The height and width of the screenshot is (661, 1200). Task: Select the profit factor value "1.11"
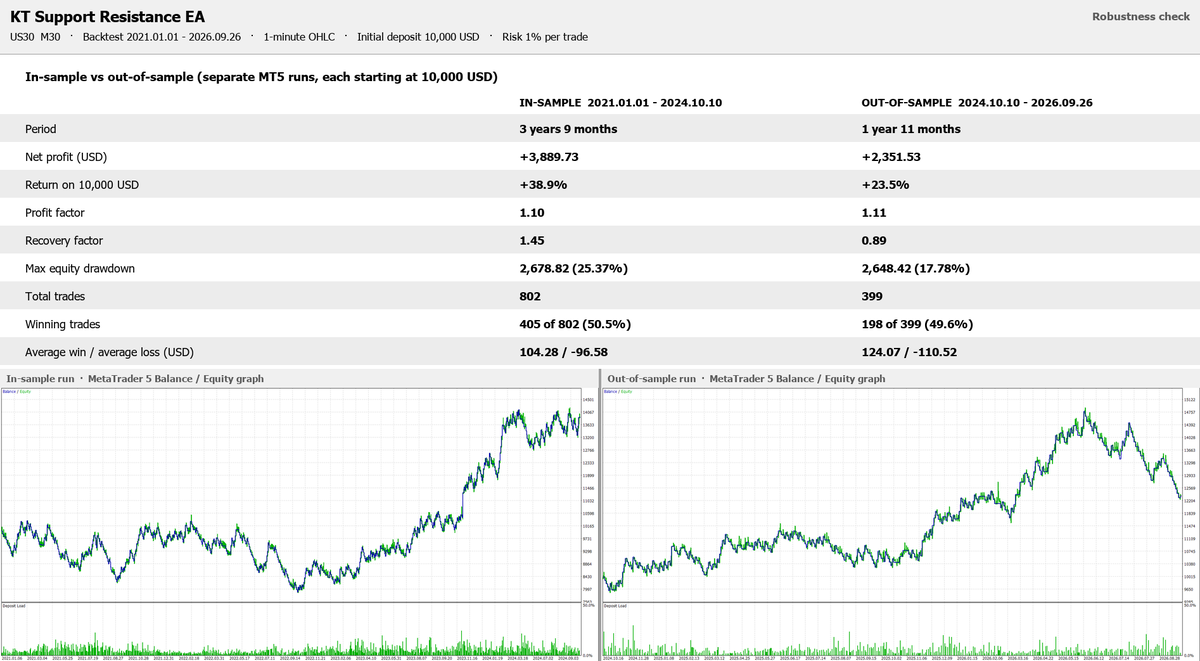click(x=873, y=213)
